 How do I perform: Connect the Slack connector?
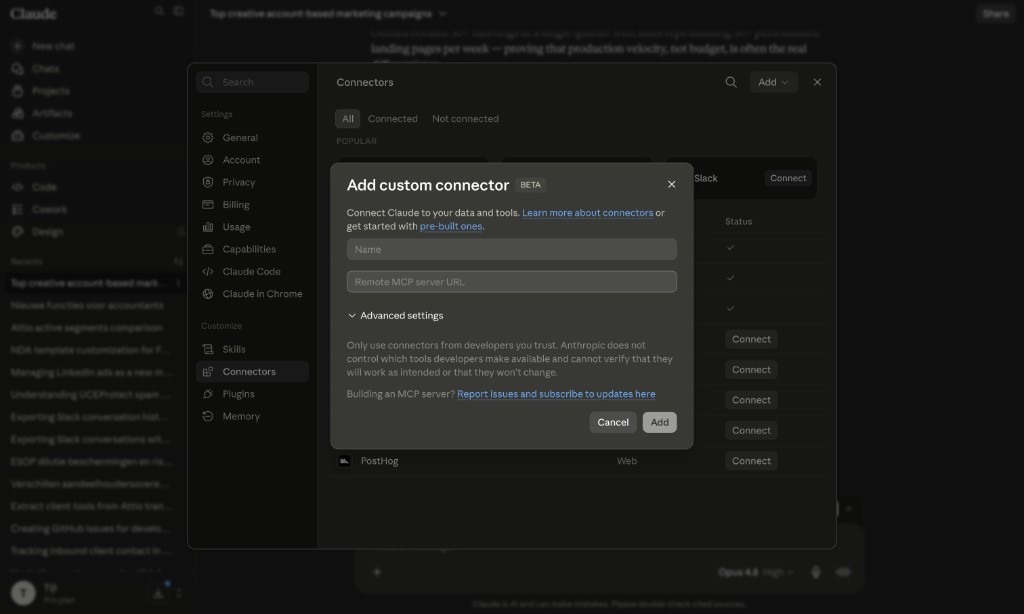(x=788, y=178)
